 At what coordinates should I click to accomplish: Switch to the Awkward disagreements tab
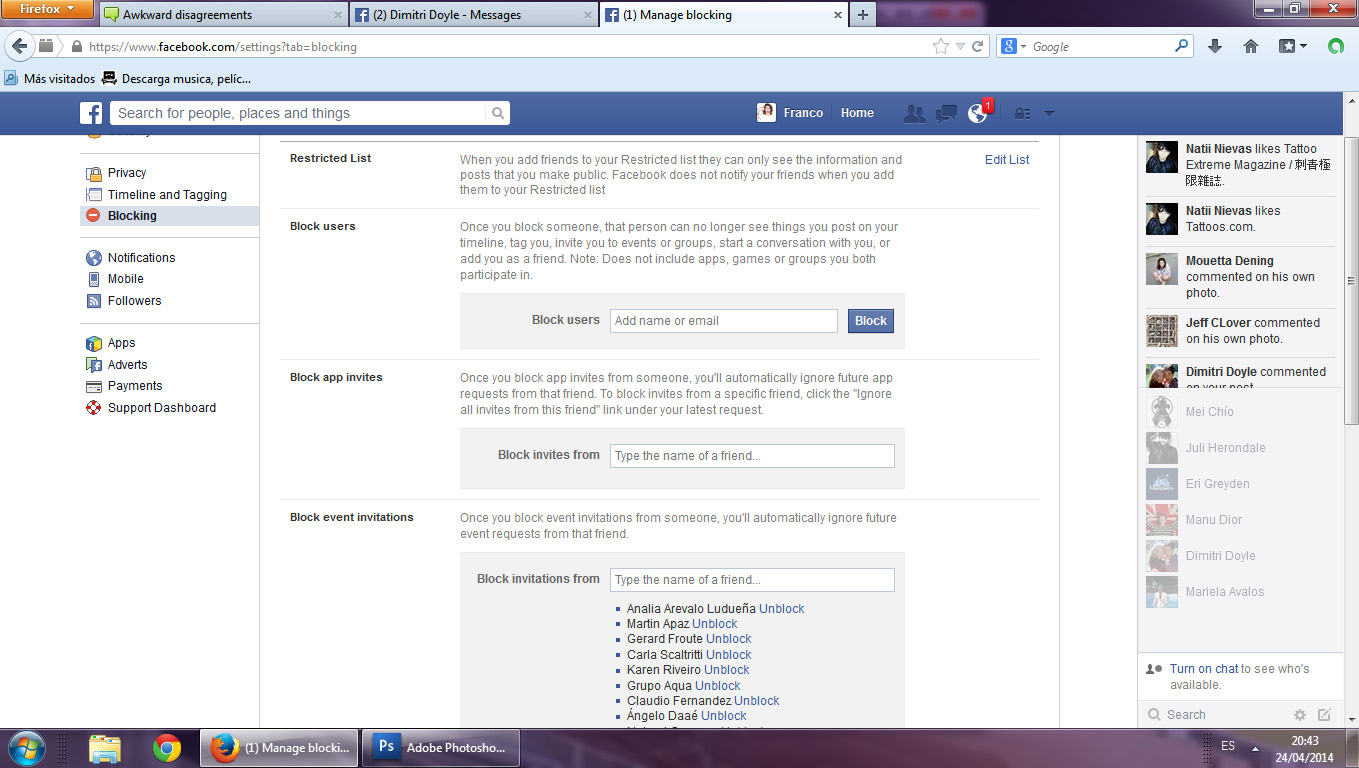[224, 15]
